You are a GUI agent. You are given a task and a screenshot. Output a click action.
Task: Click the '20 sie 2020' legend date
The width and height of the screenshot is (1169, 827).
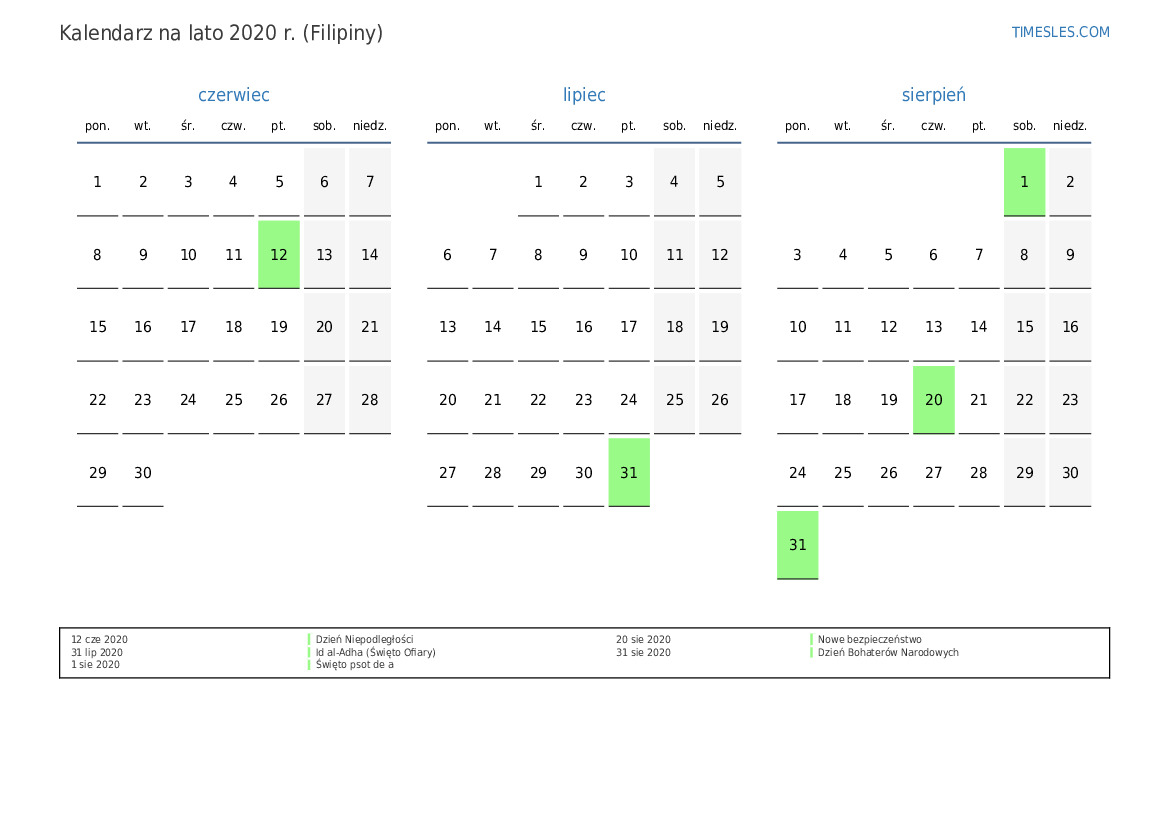(x=643, y=640)
